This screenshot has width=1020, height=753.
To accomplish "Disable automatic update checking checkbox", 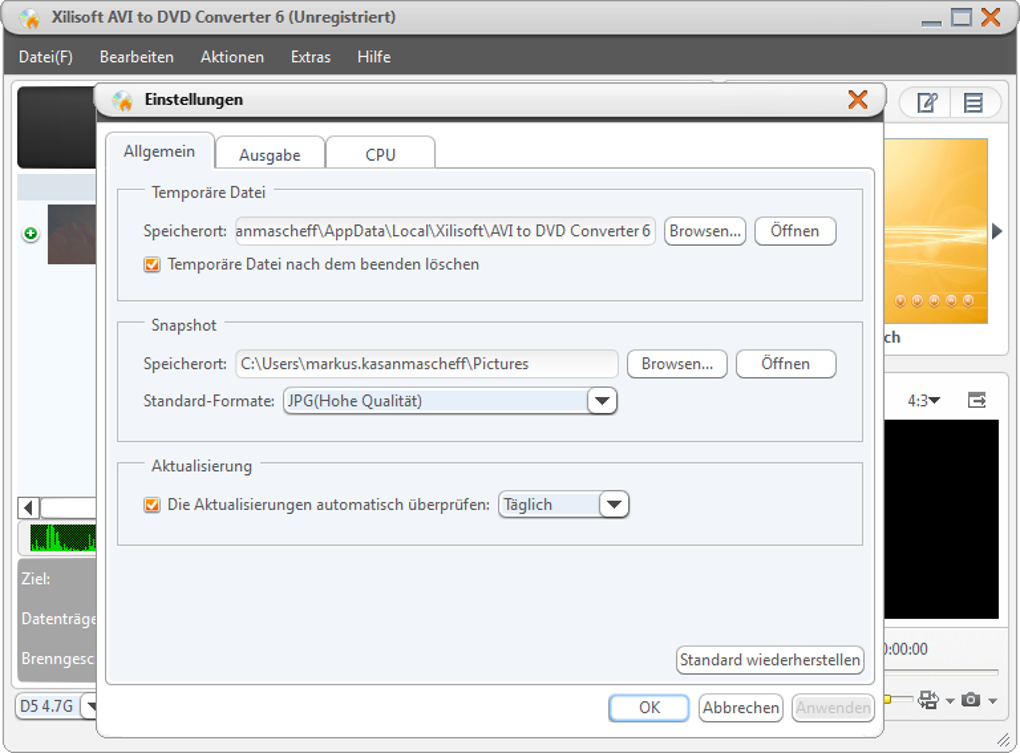I will click(x=152, y=505).
